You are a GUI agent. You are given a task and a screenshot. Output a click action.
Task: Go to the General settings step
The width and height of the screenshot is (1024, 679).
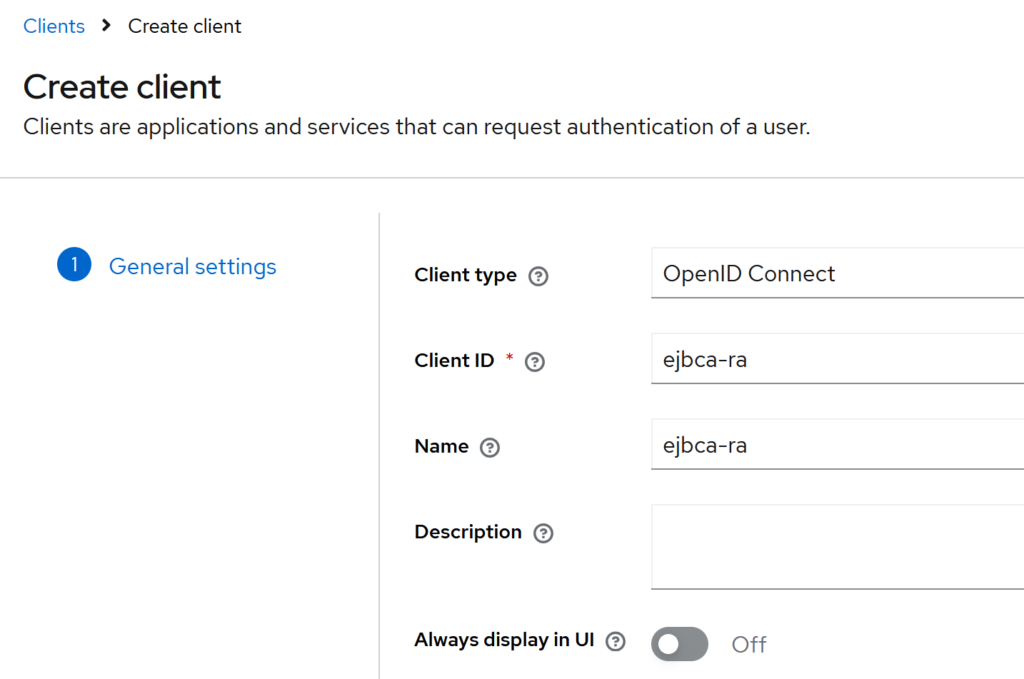pyautogui.click(x=192, y=267)
